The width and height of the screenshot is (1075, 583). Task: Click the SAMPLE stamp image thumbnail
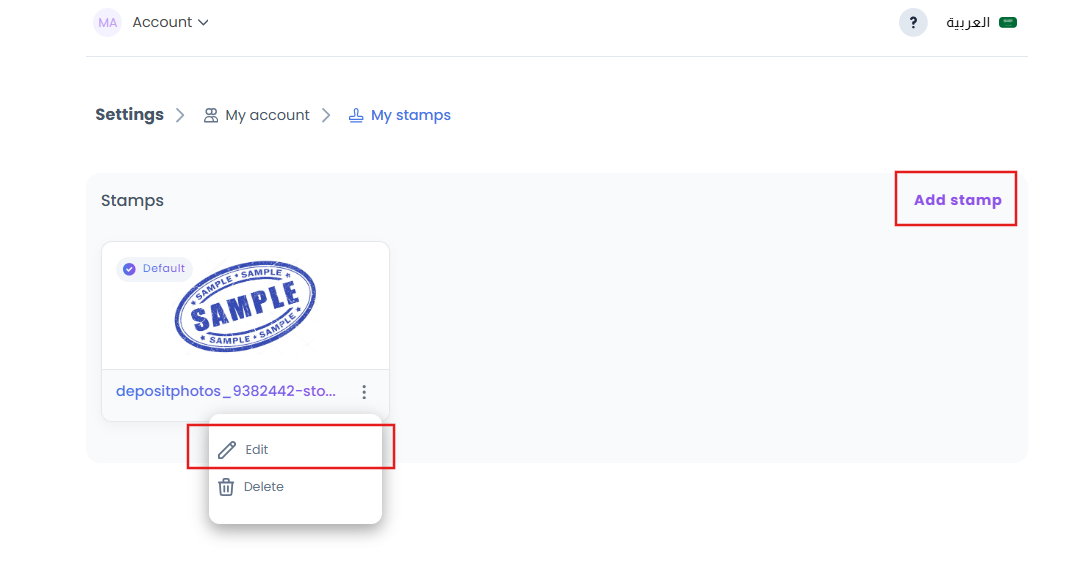(x=245, y=304)
